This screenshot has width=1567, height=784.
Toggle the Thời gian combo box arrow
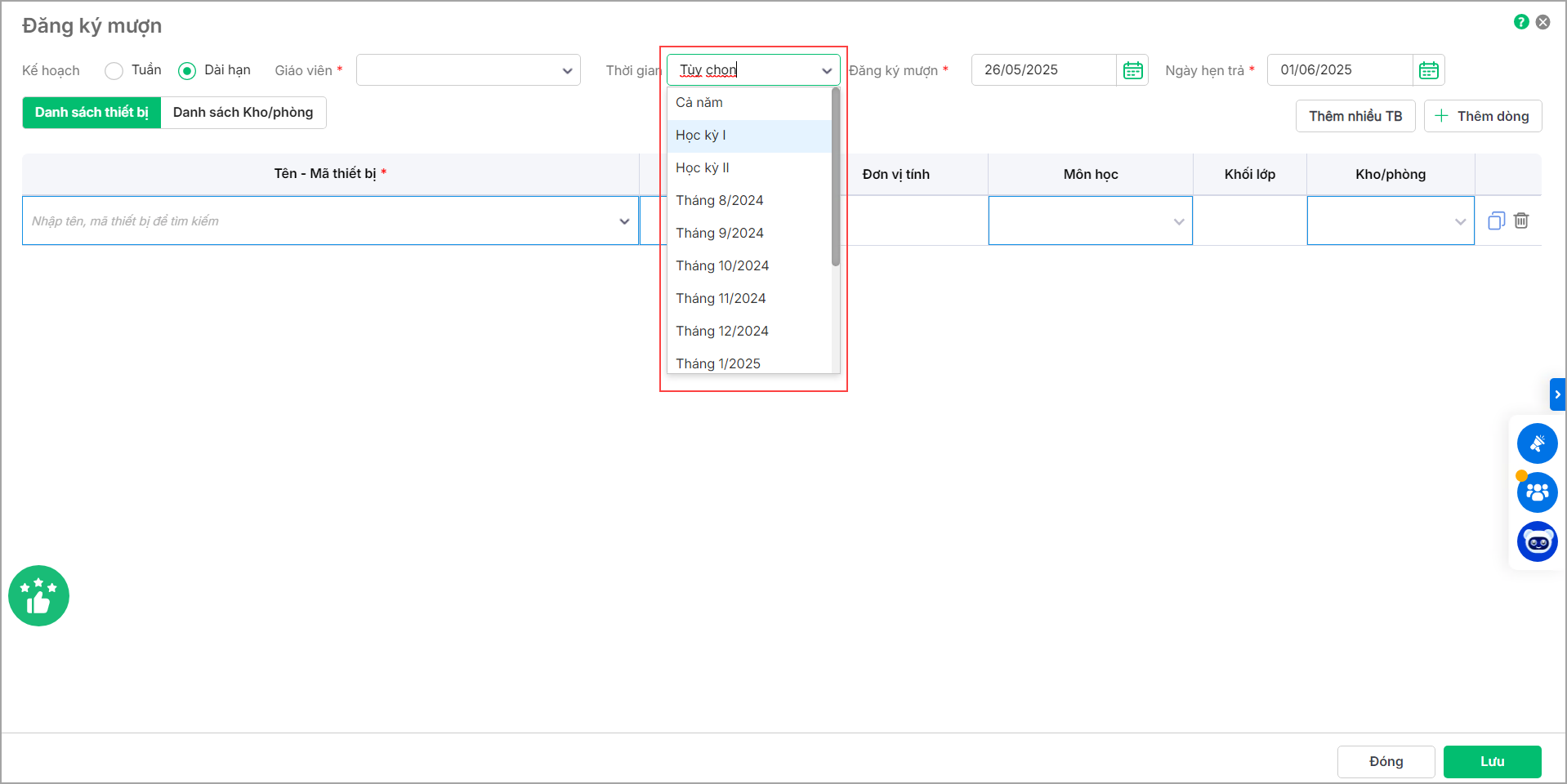[827, 71]
